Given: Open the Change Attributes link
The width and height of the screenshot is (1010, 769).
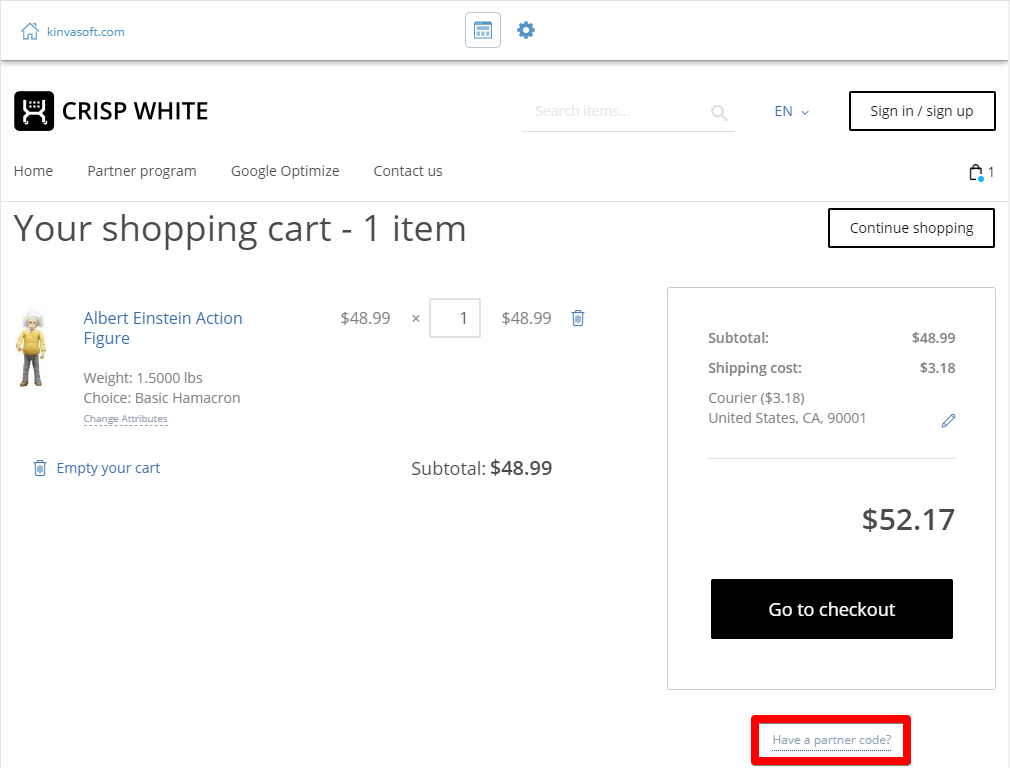Looking at the screenshot, I should pos(125,419).
